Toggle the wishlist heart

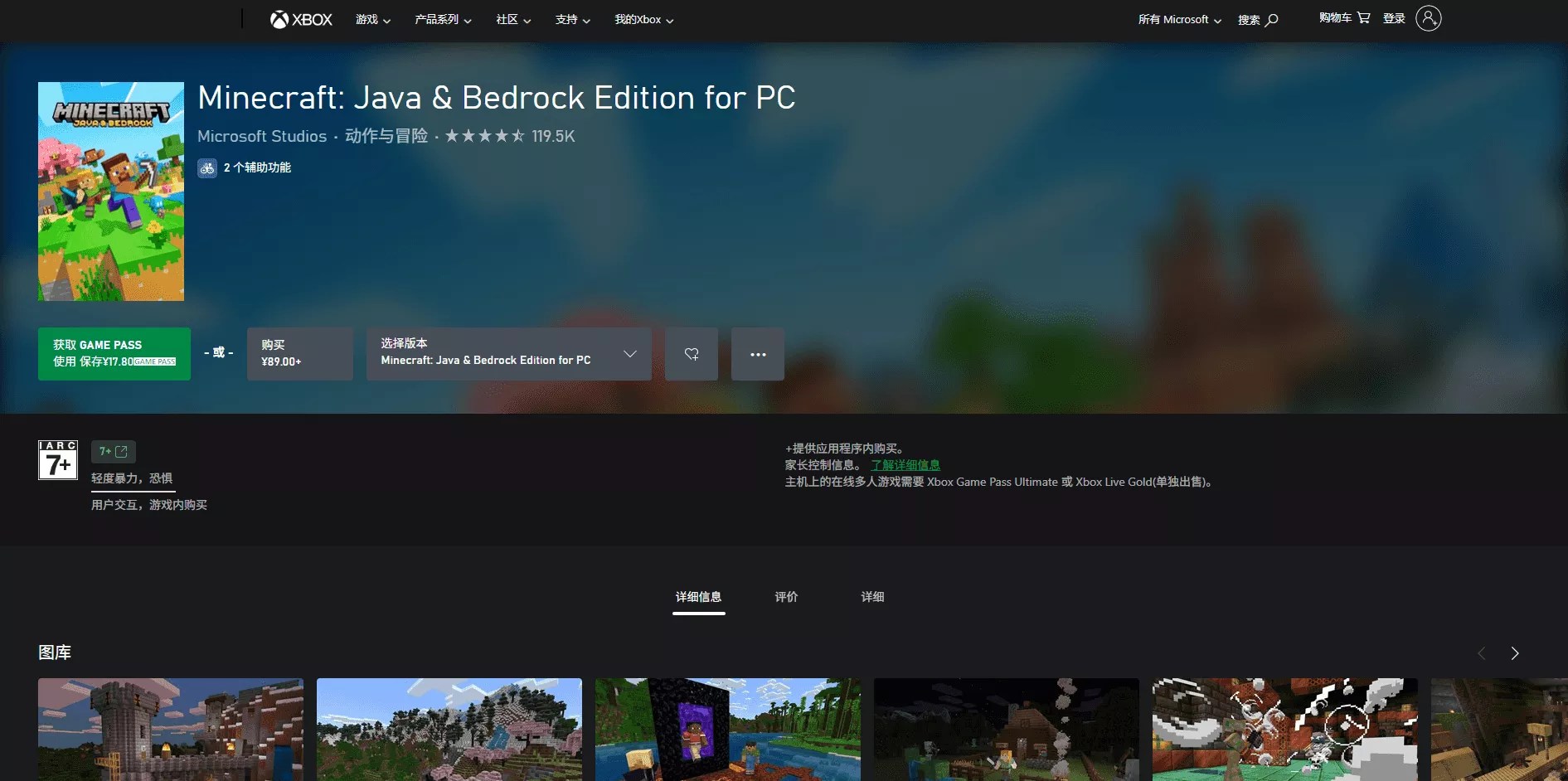(x=692, y=354)
